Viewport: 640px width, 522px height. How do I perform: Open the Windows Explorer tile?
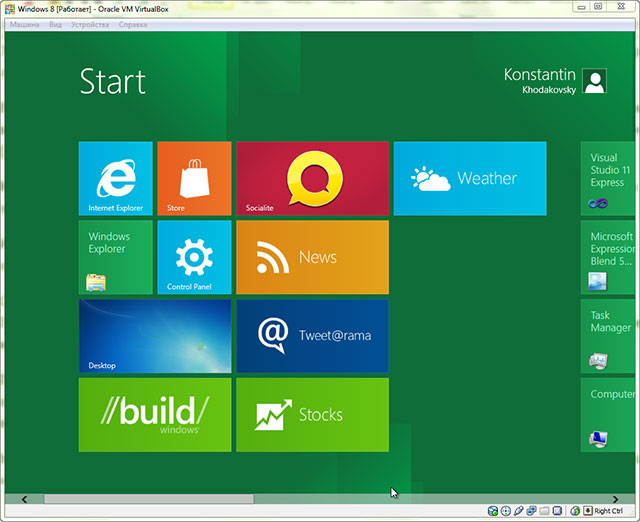click(x=116, y=257)
